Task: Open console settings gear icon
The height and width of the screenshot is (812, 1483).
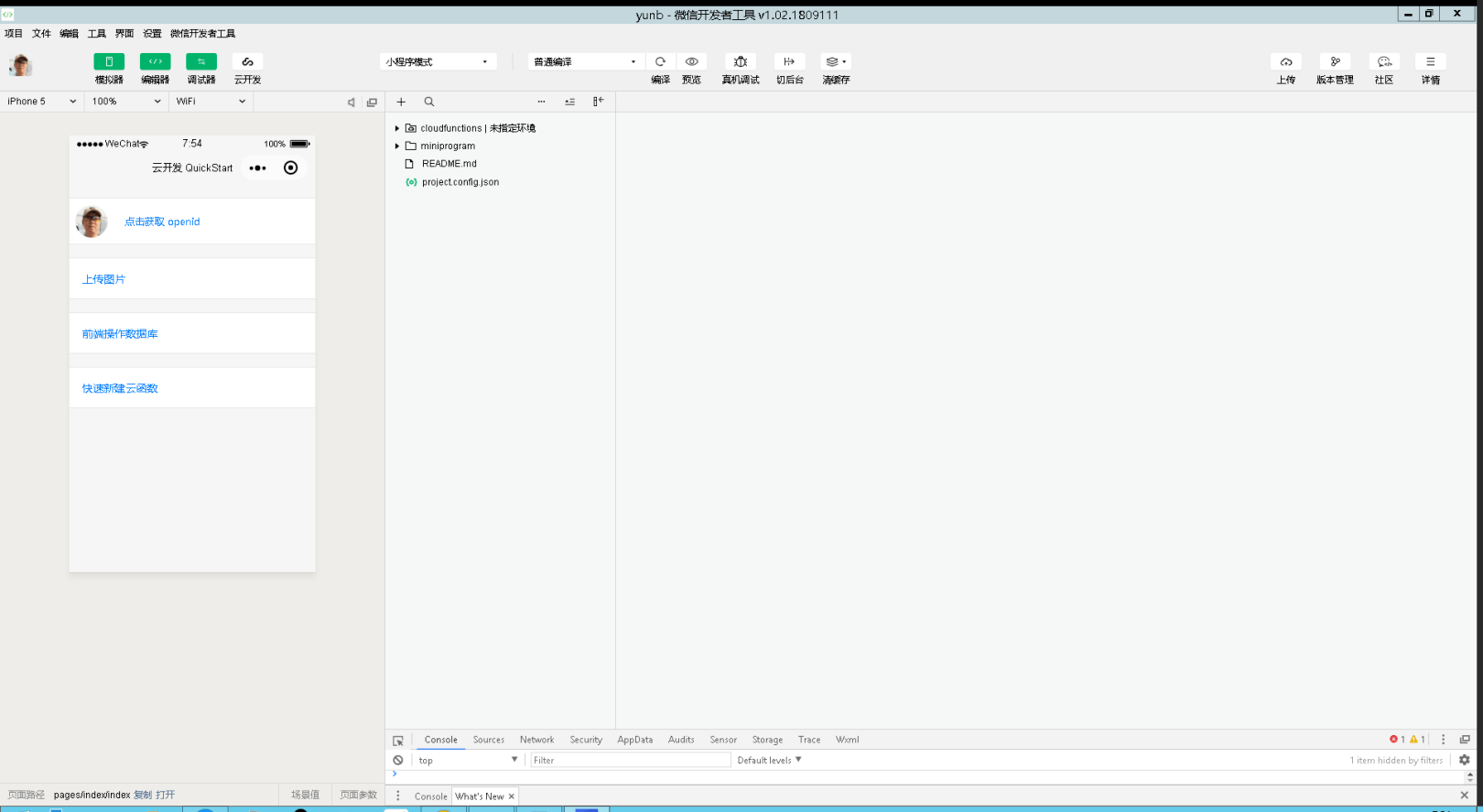Action: (1465, 760)
